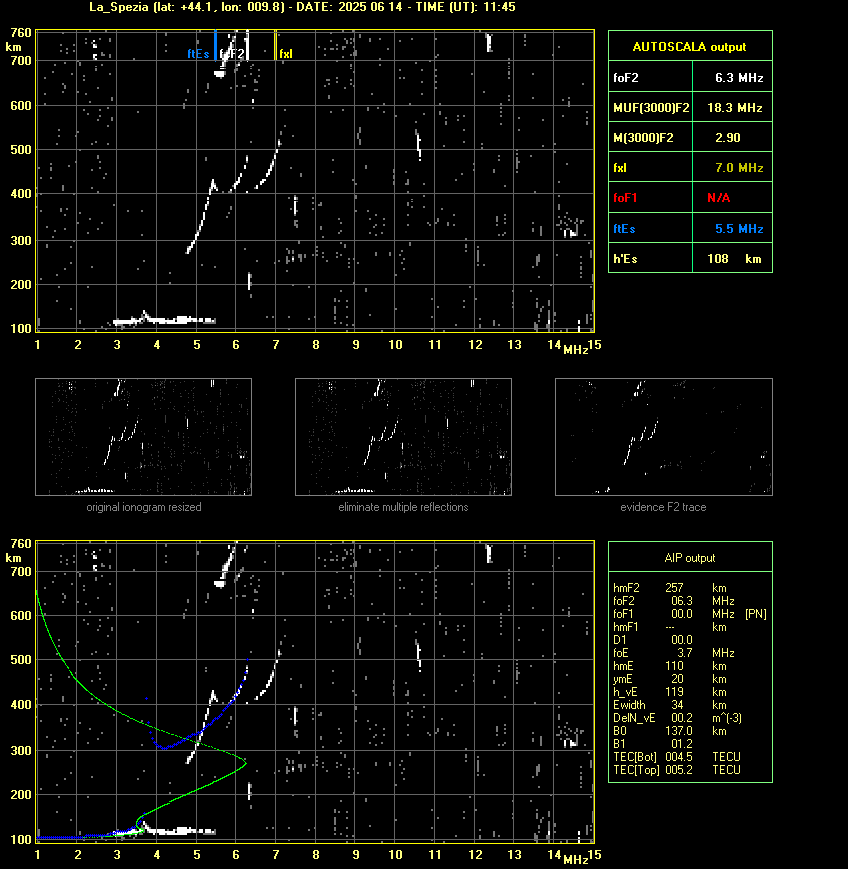
Task: Click the TEC[Top] 005.2 TECU row
Action: point(677,770)
